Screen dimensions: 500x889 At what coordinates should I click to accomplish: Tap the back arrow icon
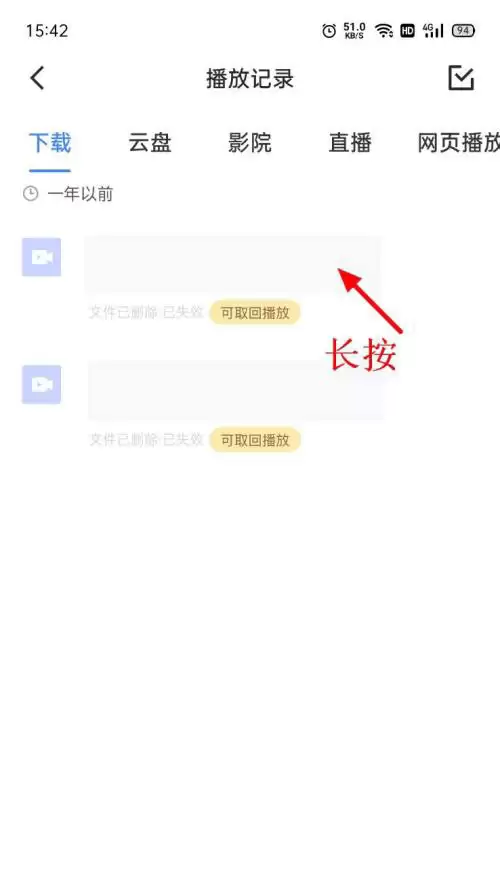[x=37, y=78]
